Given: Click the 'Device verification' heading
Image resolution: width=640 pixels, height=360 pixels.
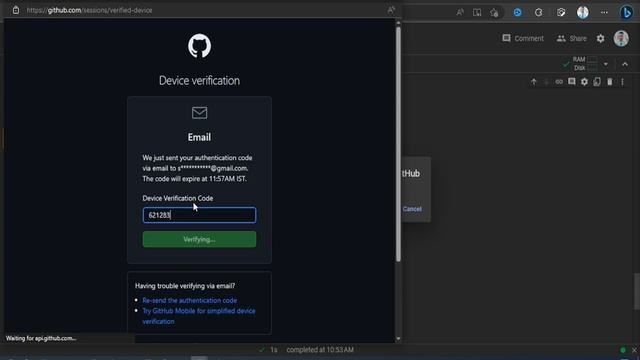Looking at the screenshot, I should click(x=199, y=80).
